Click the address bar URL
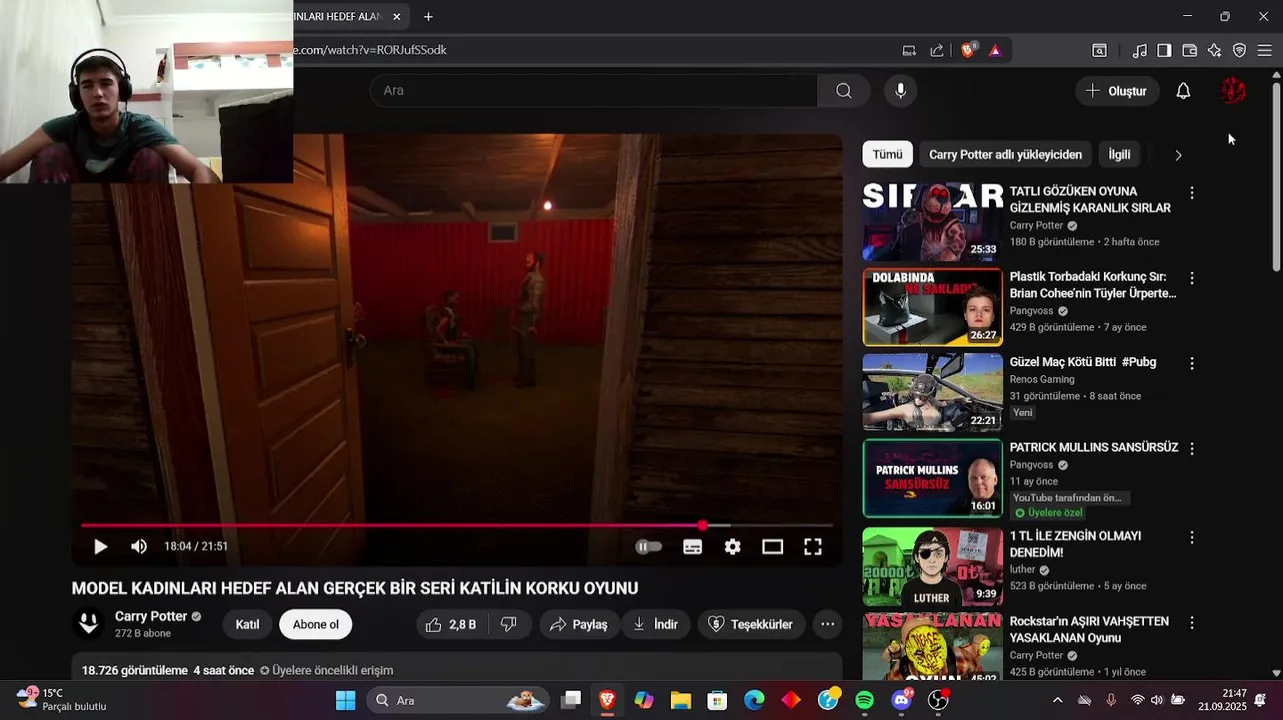 371,50
